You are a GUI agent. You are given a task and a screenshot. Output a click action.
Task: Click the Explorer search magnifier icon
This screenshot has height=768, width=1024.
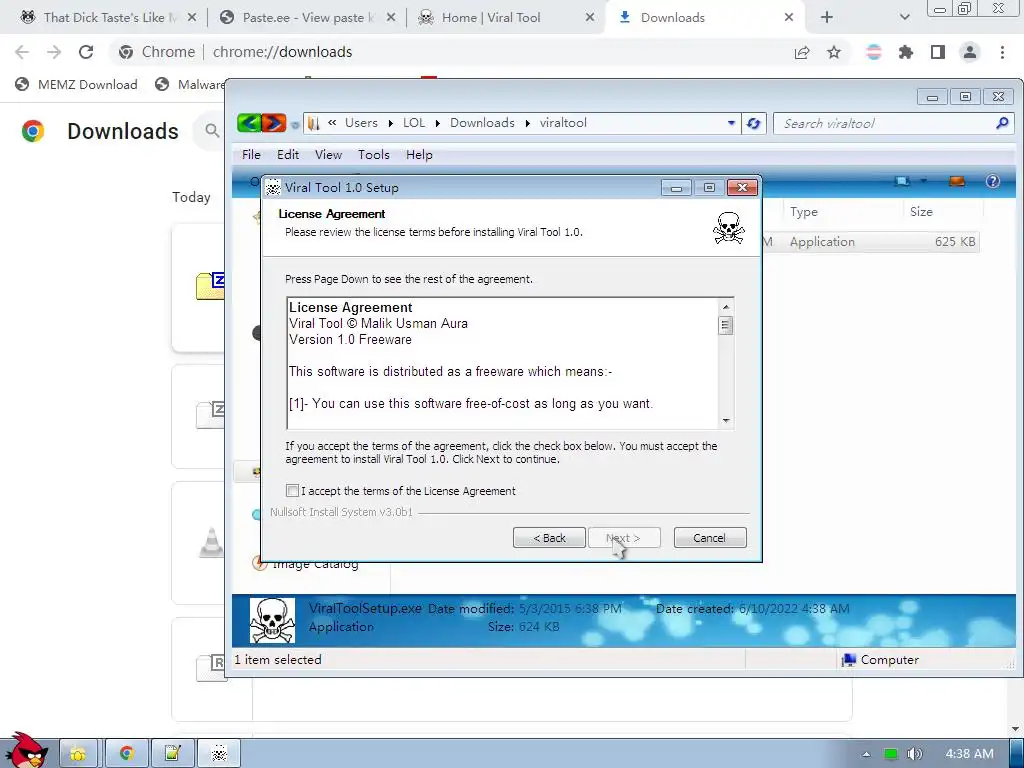tap(1002, 123)
